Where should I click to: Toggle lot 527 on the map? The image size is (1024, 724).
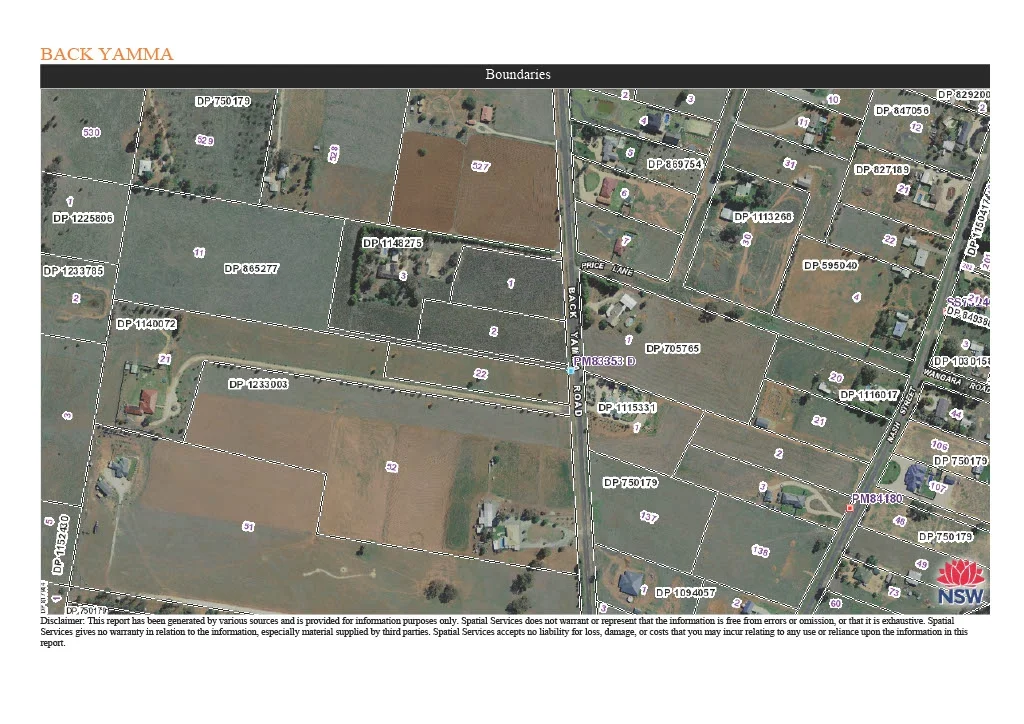(481, 165)
